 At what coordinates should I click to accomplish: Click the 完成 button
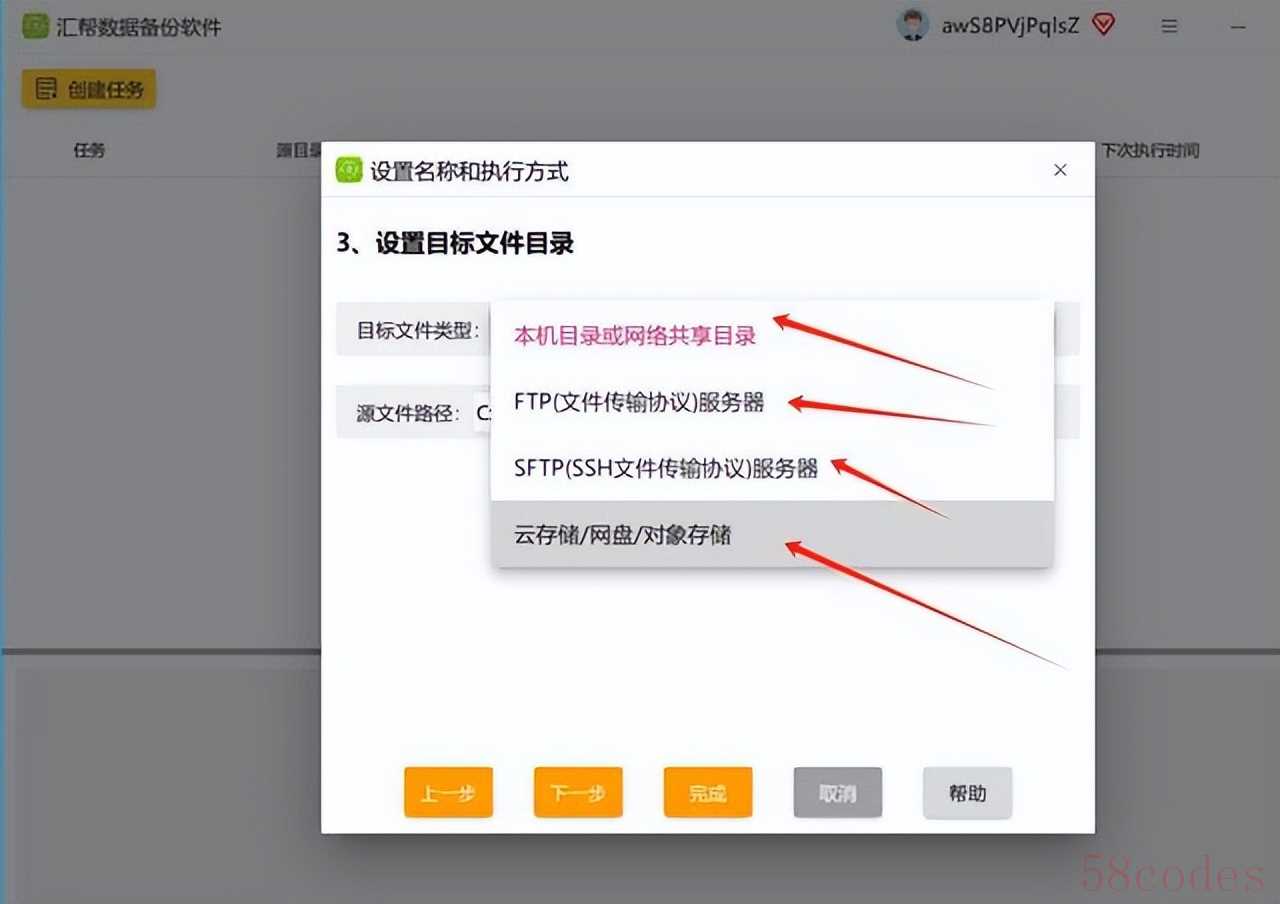click(x=708, y=793)
